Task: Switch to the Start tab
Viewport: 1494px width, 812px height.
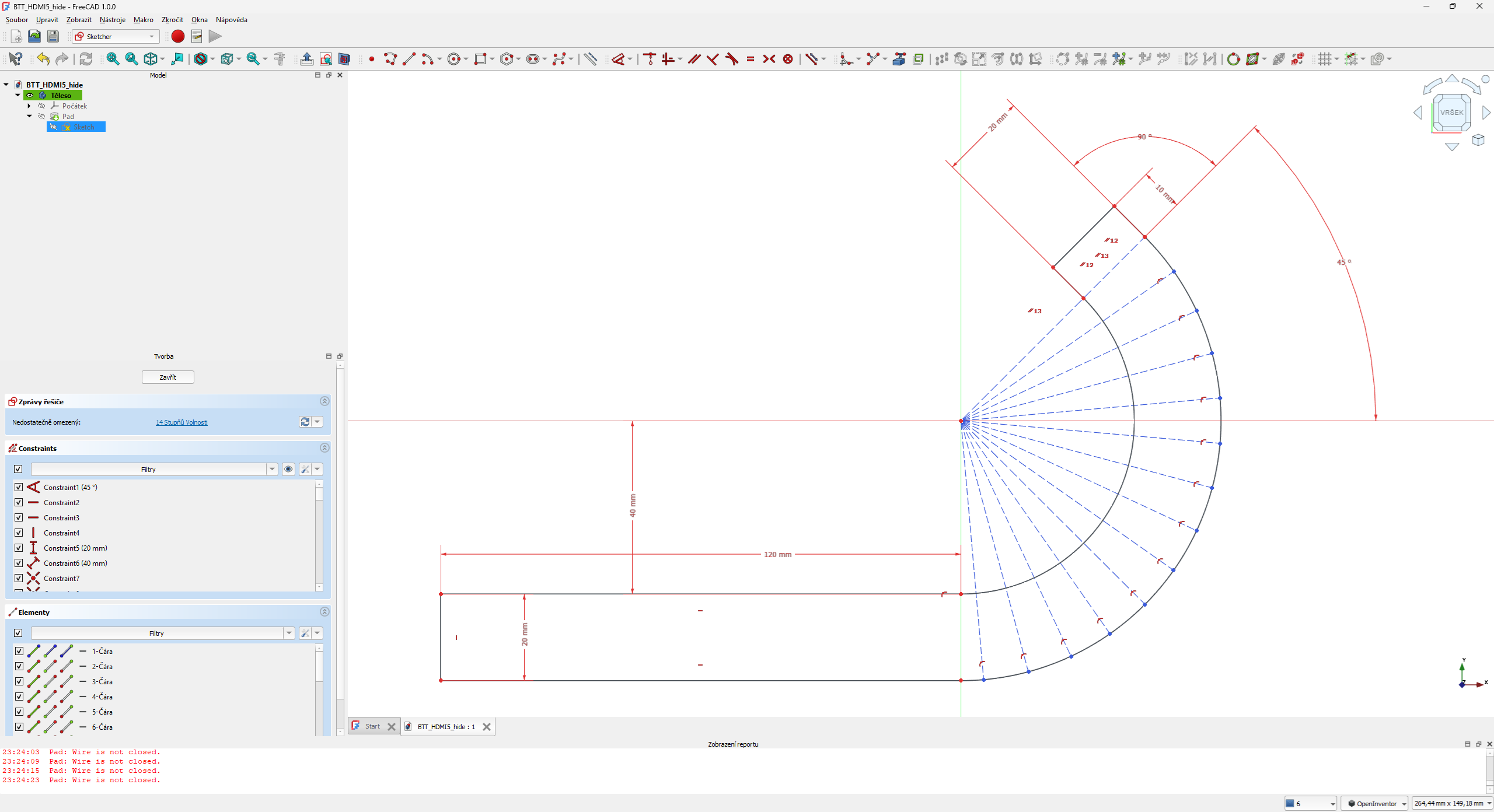Action: (x=372, y=726)
